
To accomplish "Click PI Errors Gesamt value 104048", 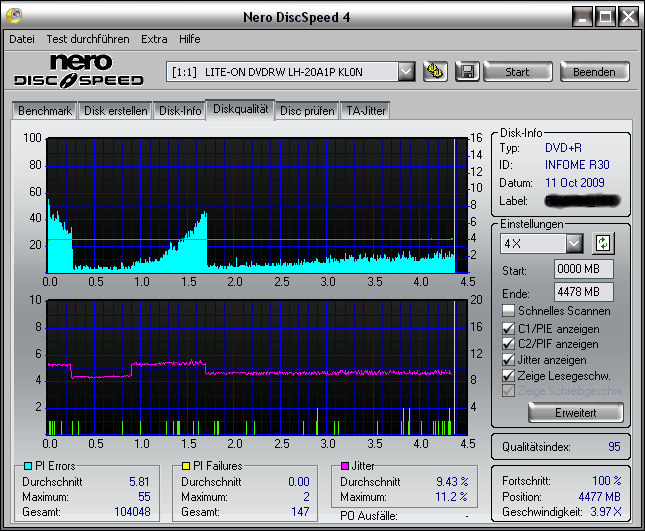I will tap(132, 512).
